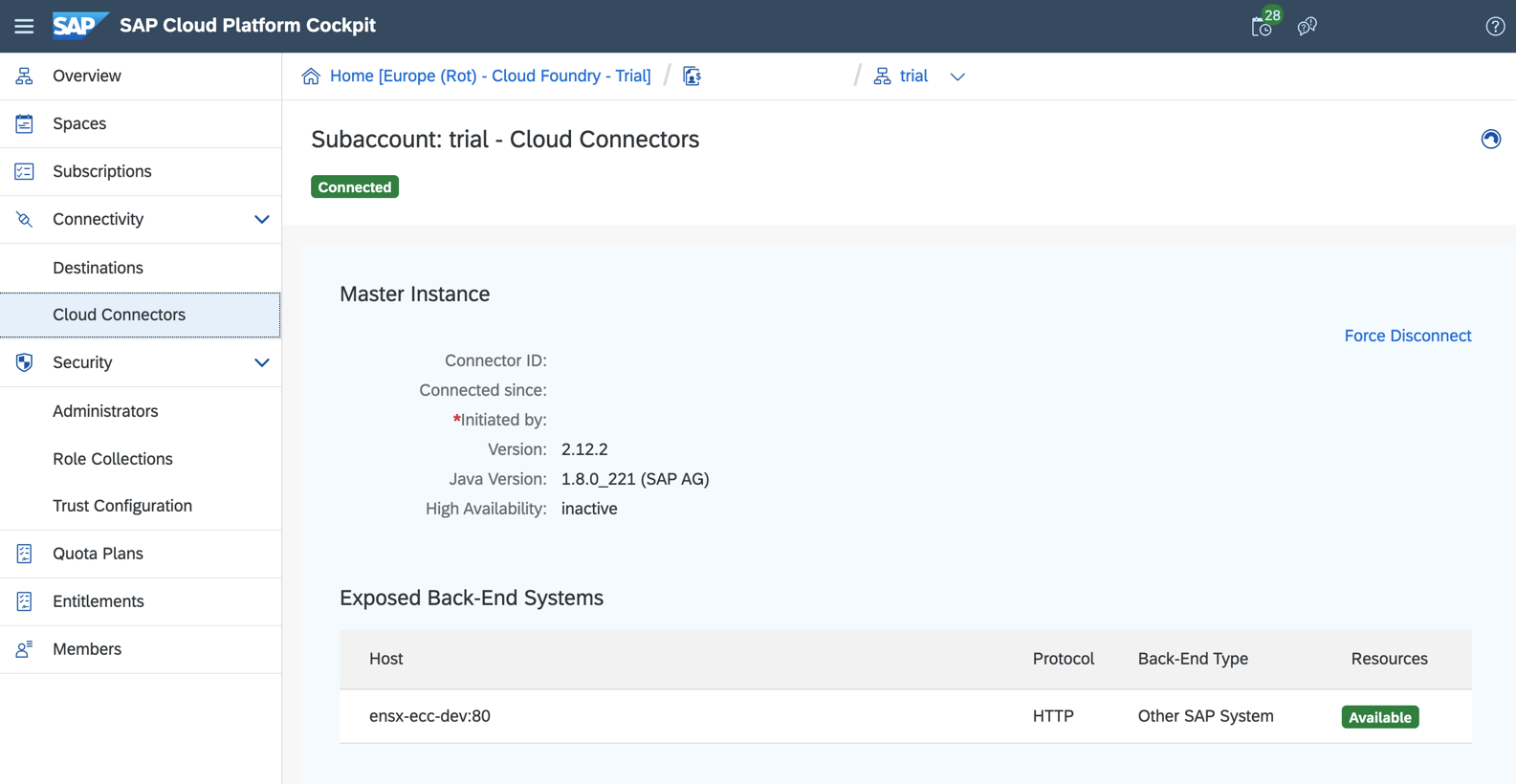
Task: Click the Host column header
Action: pos(385,659)
